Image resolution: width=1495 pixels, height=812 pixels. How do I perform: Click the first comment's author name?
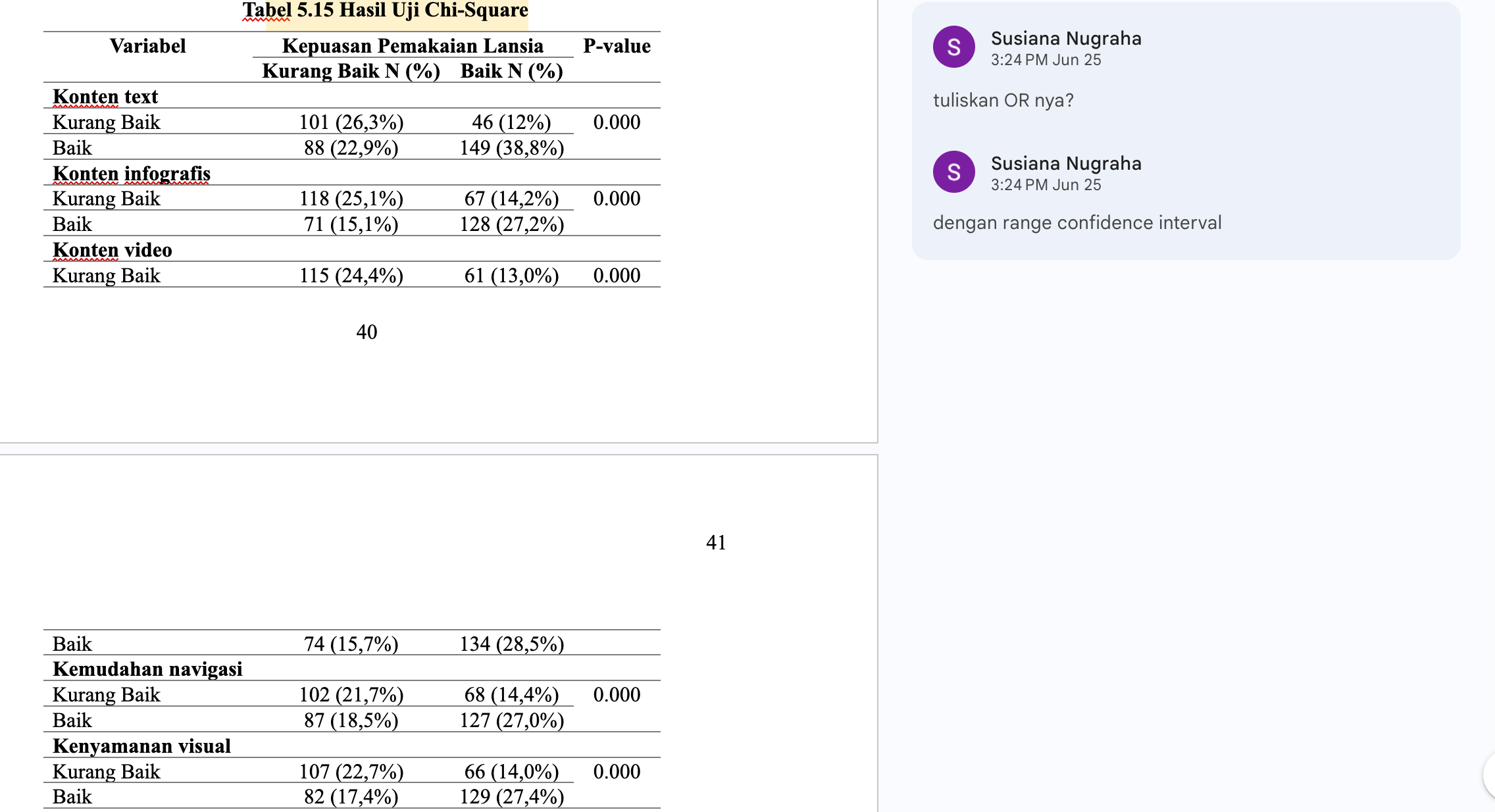1065,38
